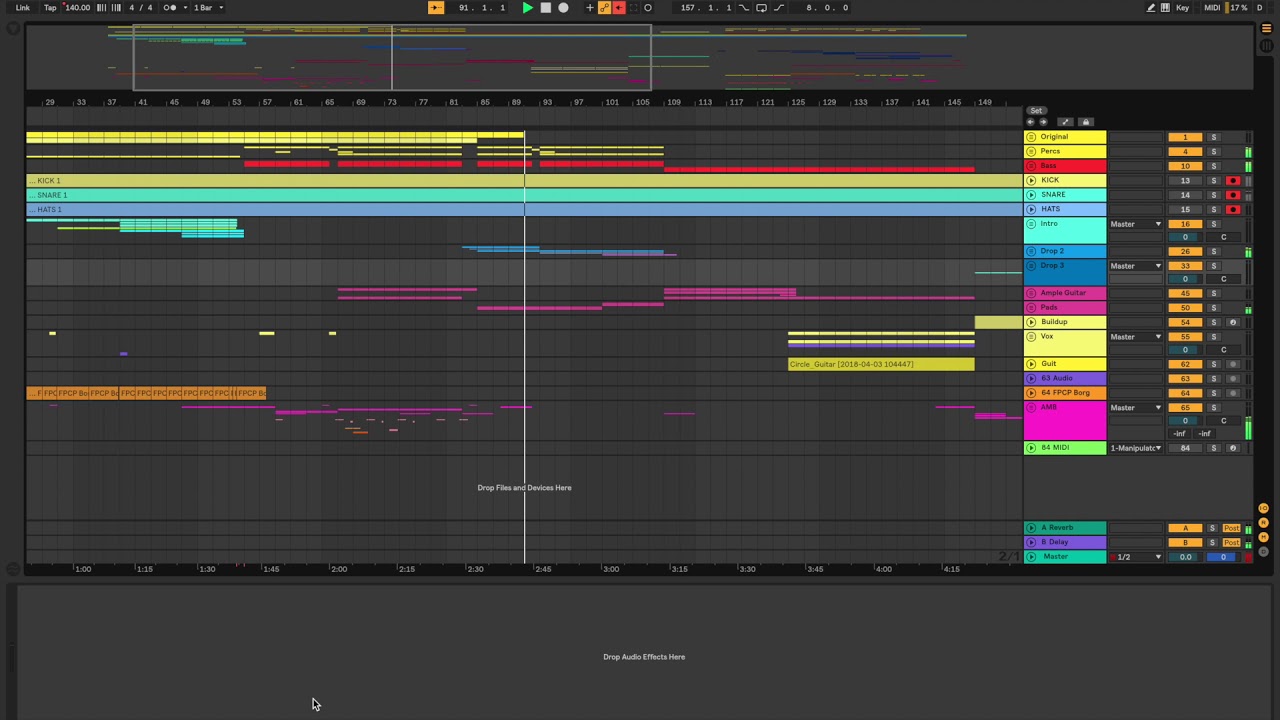Toggle Original track activator 1
Screen dimensions: 1280x720
(x=1185, y=137)
